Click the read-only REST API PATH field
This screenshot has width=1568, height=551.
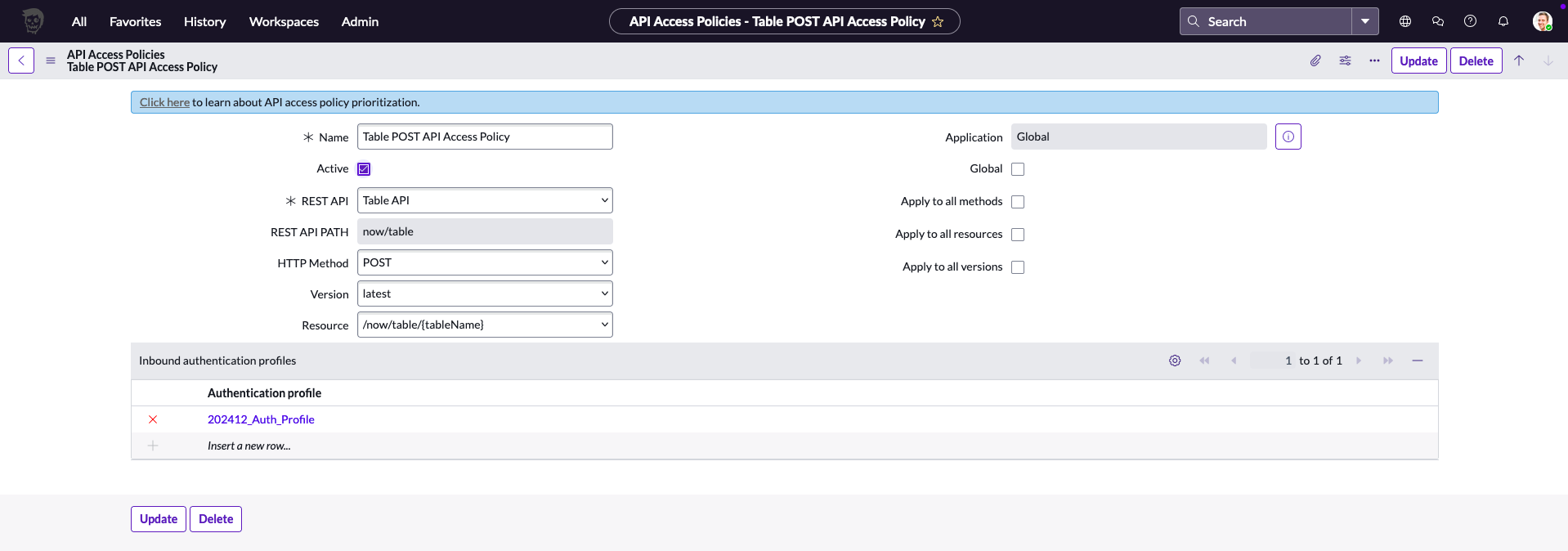(485, 231)
